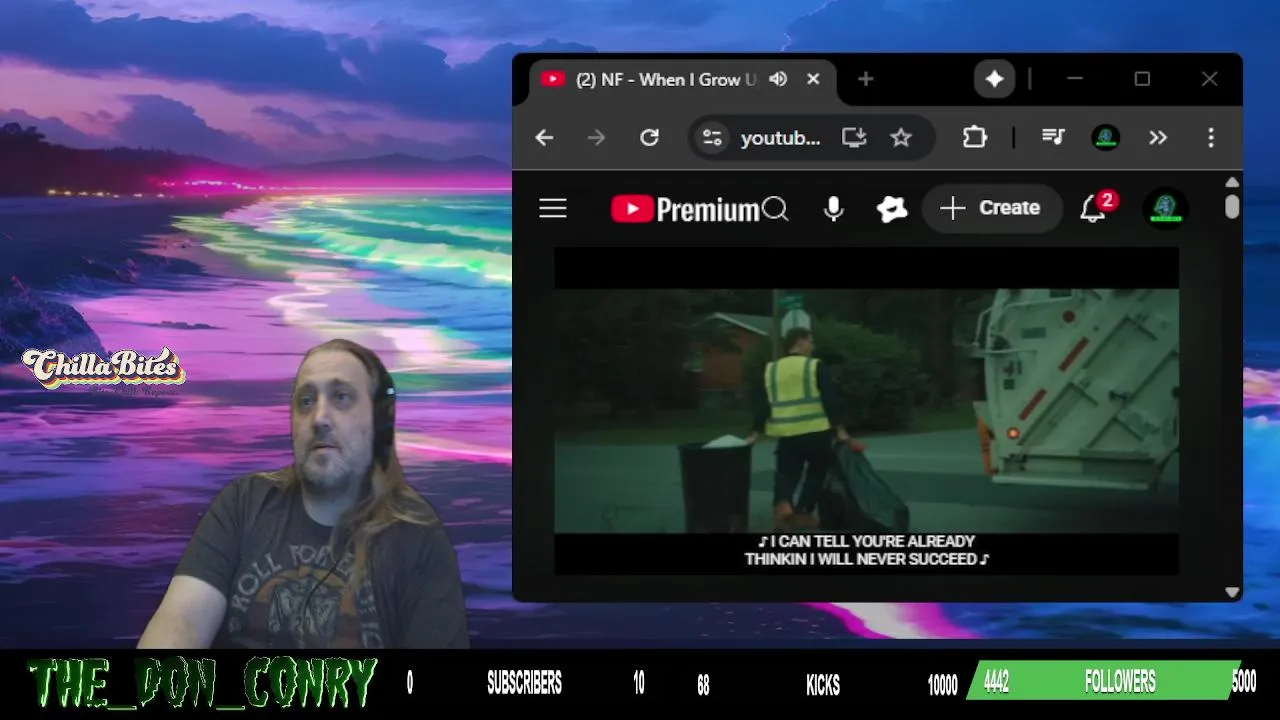Close the browser window
Image resolution: width=1280 pixels, height=720 pixels.
[1209, 79]
